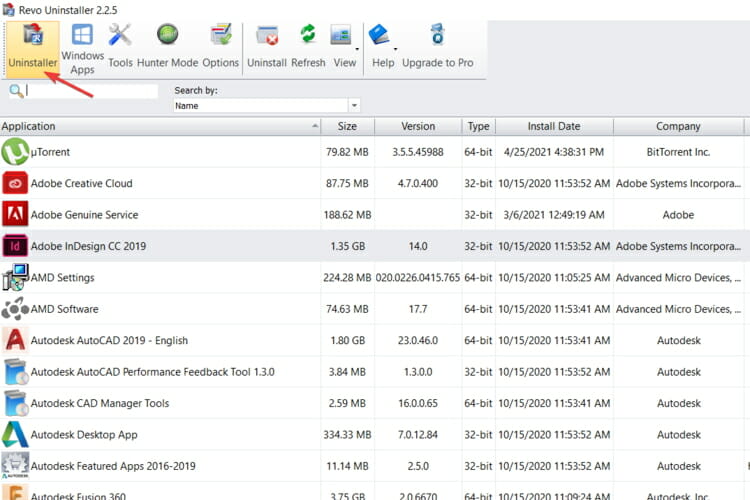Select the Adobe Genuine Service icon

pos(15,214)
